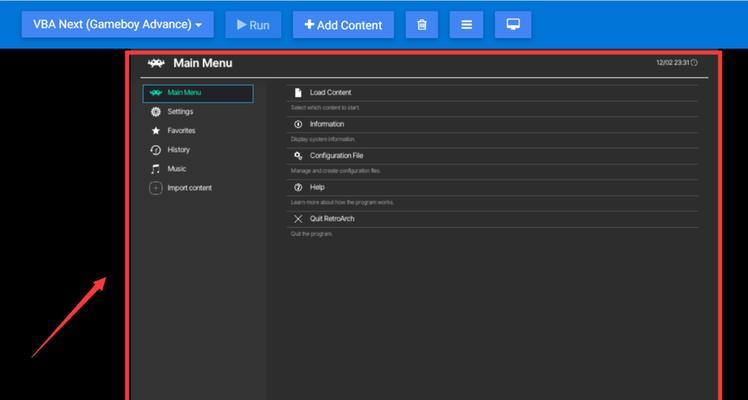748x400 pixels.
Task: Click the monitor fullscreen icon
Action: click(x=513, y=24)
